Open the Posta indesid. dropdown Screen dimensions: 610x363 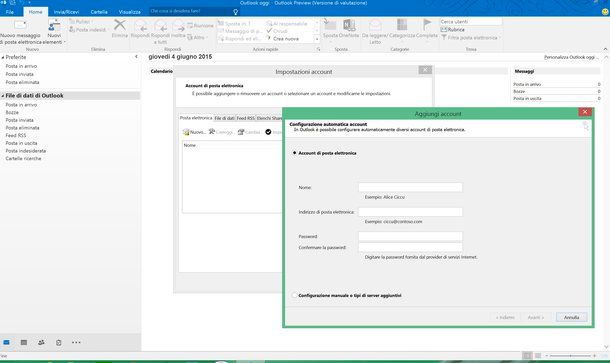(88, 30)
